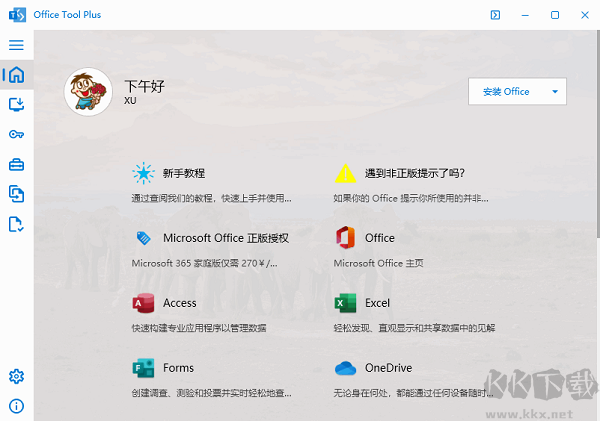Open the 新手教程 link

[x=184, y=173]
